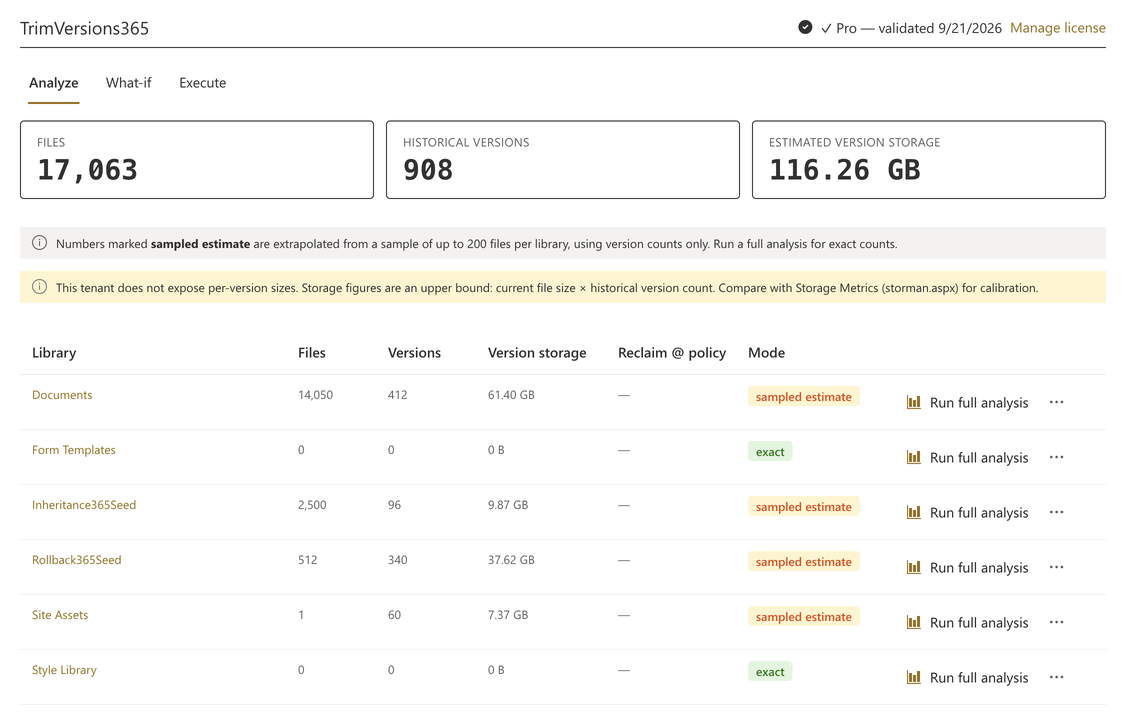Click the 9.87 GB version storage value

pyautogui.click(x=508, y=505)
